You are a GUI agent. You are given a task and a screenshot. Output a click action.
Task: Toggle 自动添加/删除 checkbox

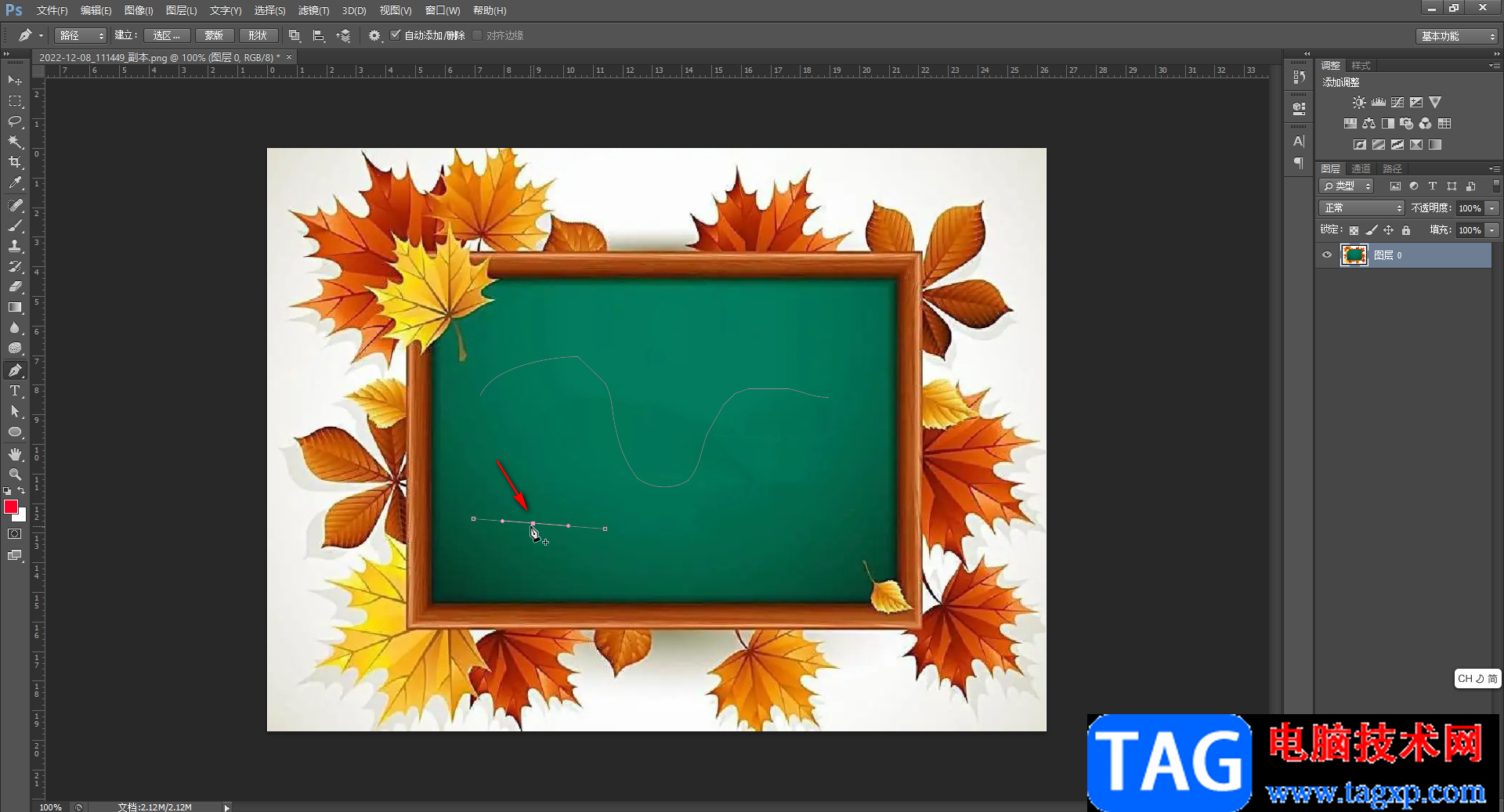click(x=396, y=35)
